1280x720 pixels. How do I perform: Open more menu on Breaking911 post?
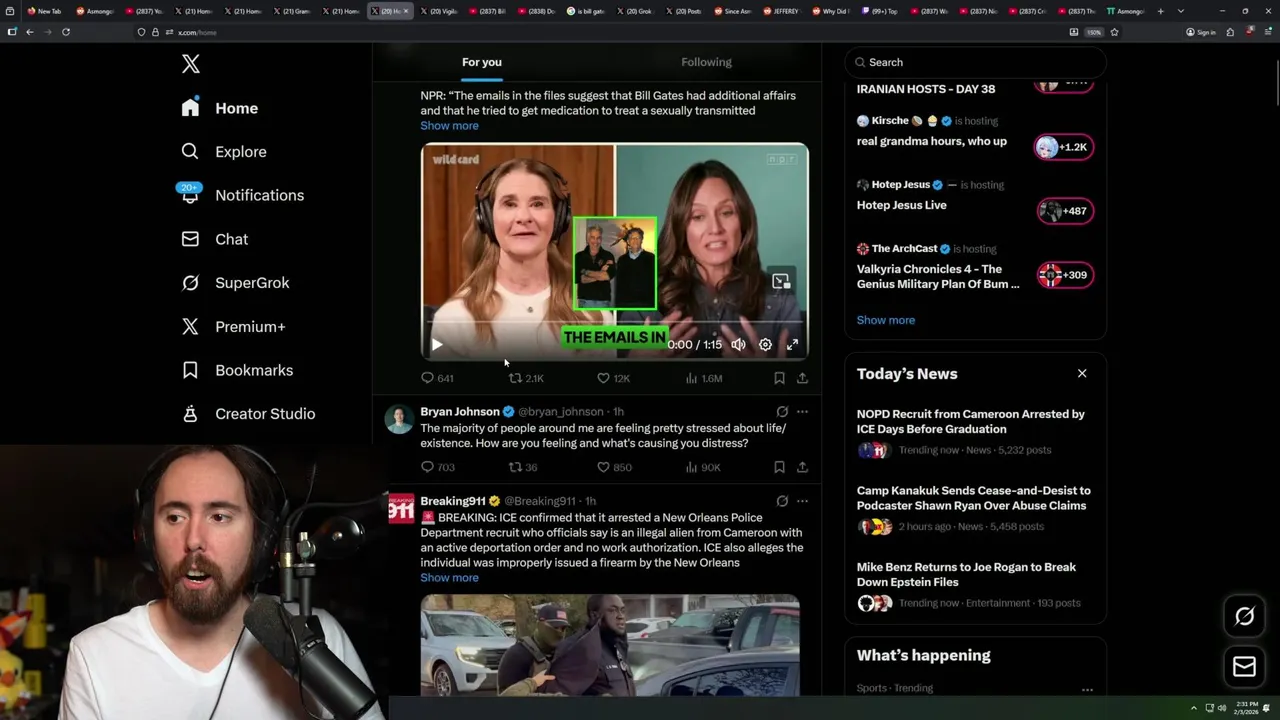(x=802, y=501)
